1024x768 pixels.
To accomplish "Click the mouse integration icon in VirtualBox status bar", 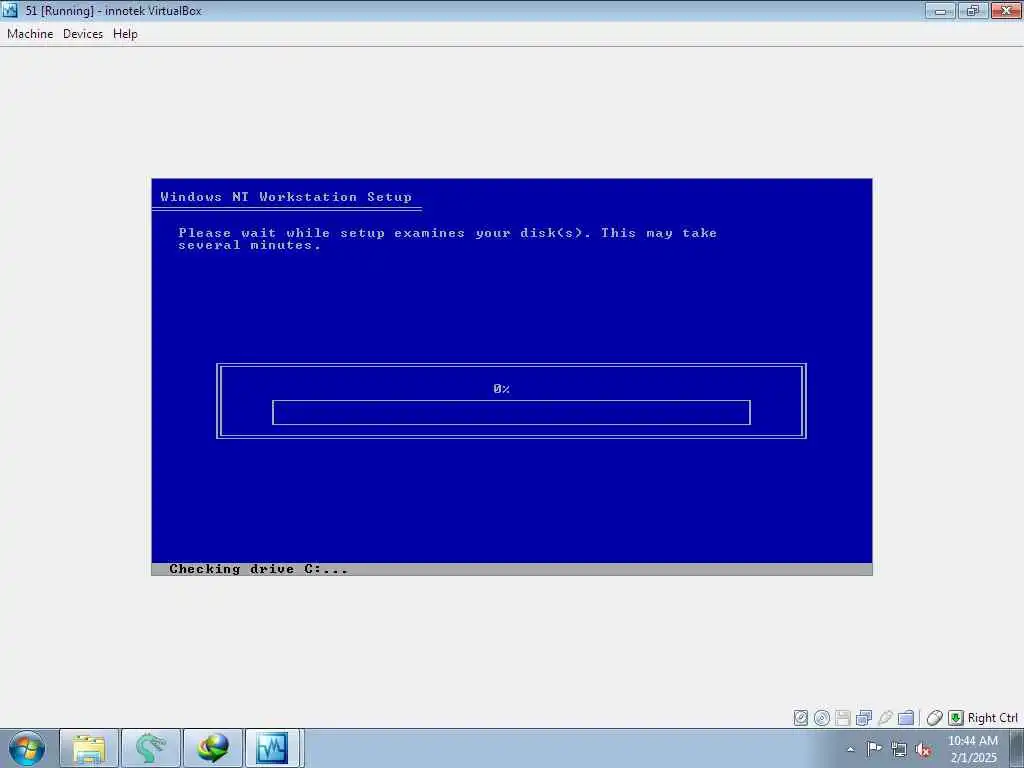I will tap(935, 718).
